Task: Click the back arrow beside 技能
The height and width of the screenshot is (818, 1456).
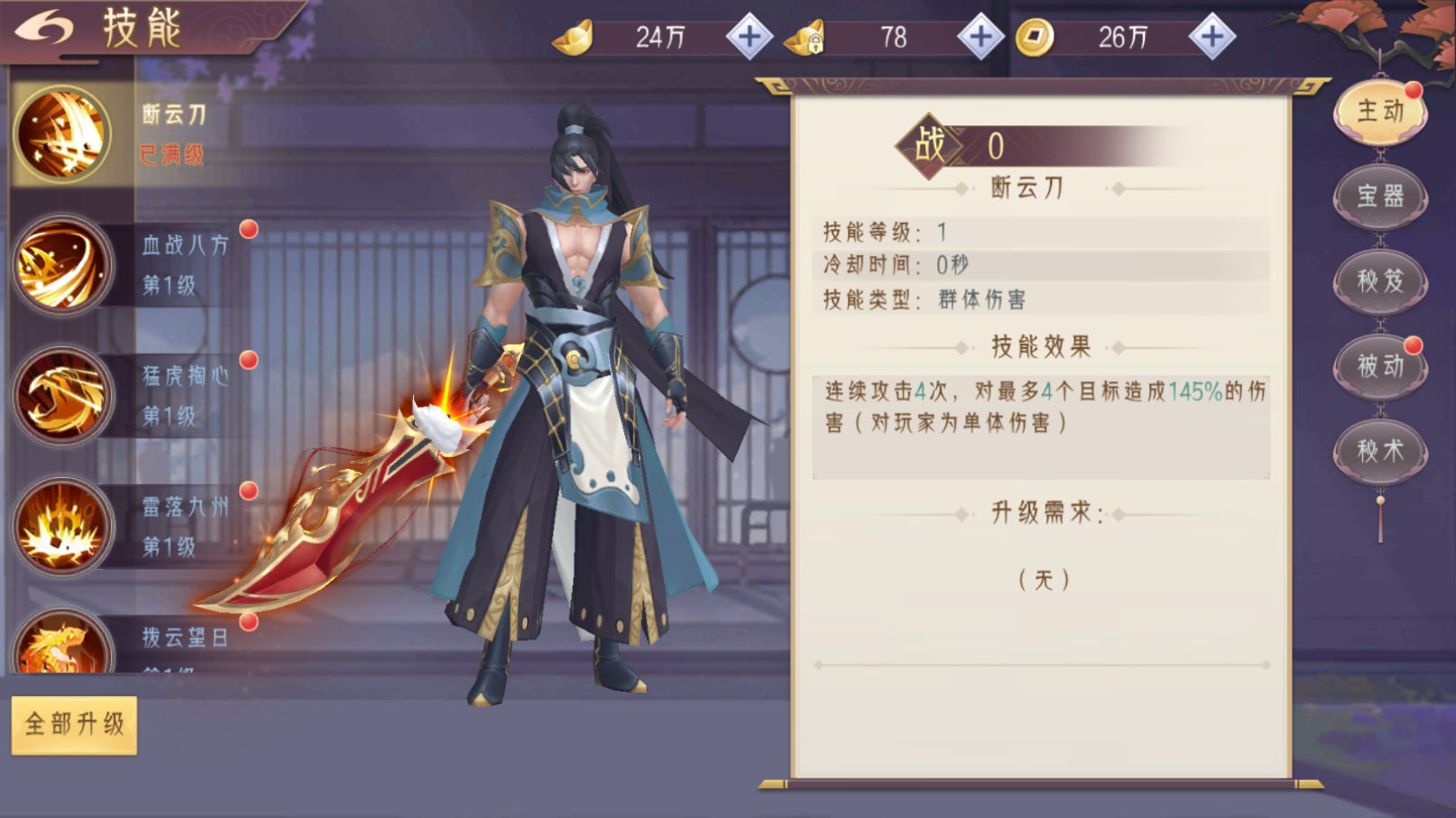Action: pyautogui.click(x=45, y=28)
